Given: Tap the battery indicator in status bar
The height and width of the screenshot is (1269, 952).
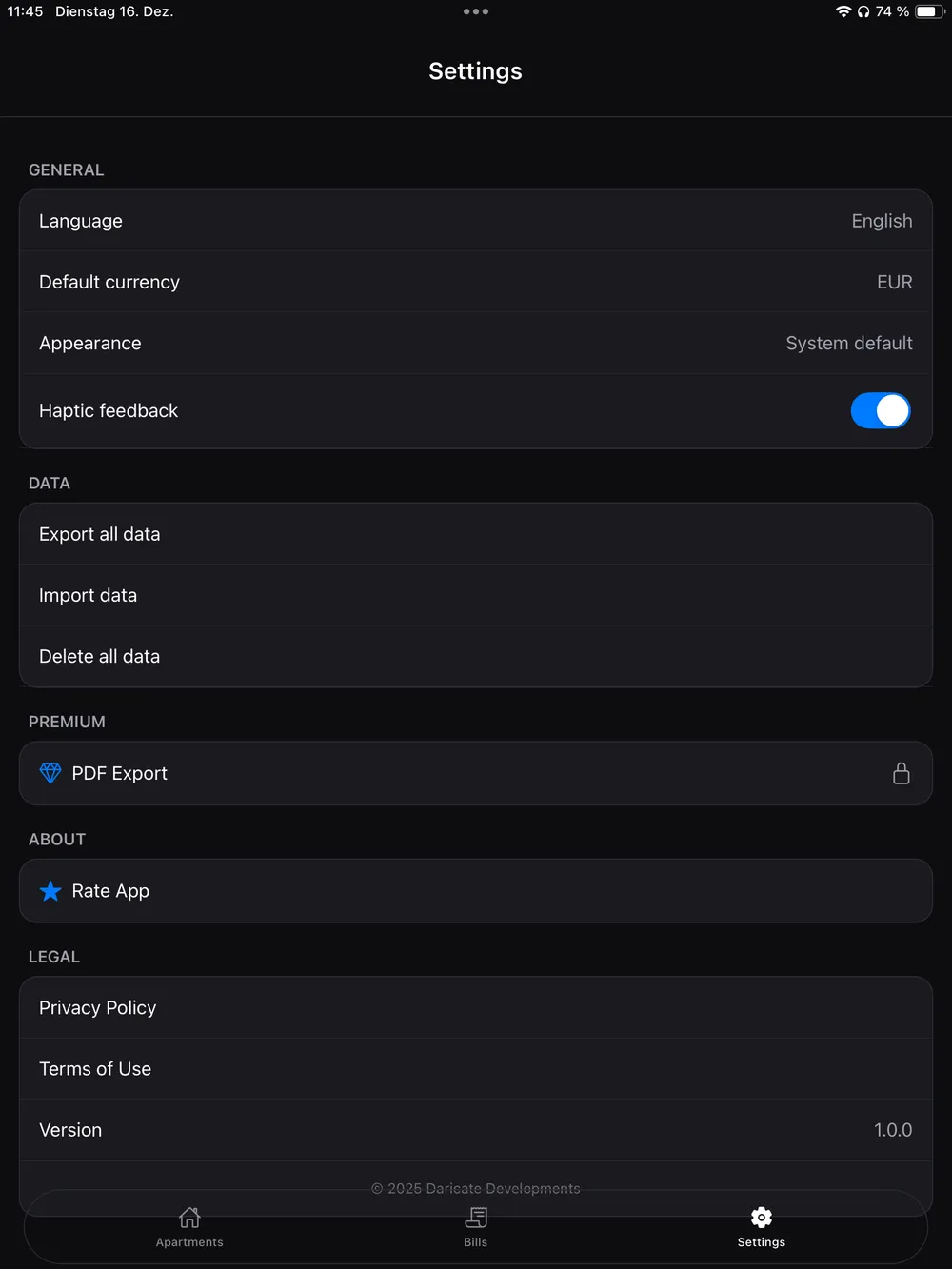Looking at the screenshot, I should pos(928,11).
